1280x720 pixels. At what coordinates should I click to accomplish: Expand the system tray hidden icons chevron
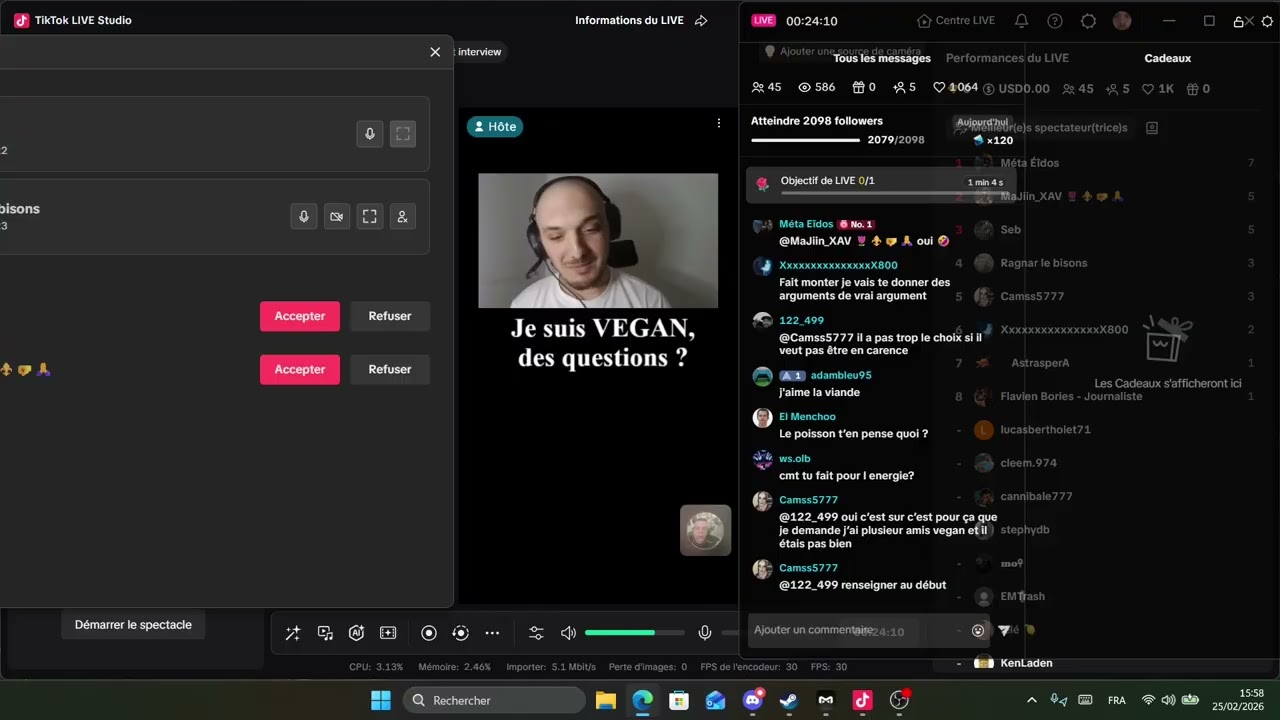1032,700
